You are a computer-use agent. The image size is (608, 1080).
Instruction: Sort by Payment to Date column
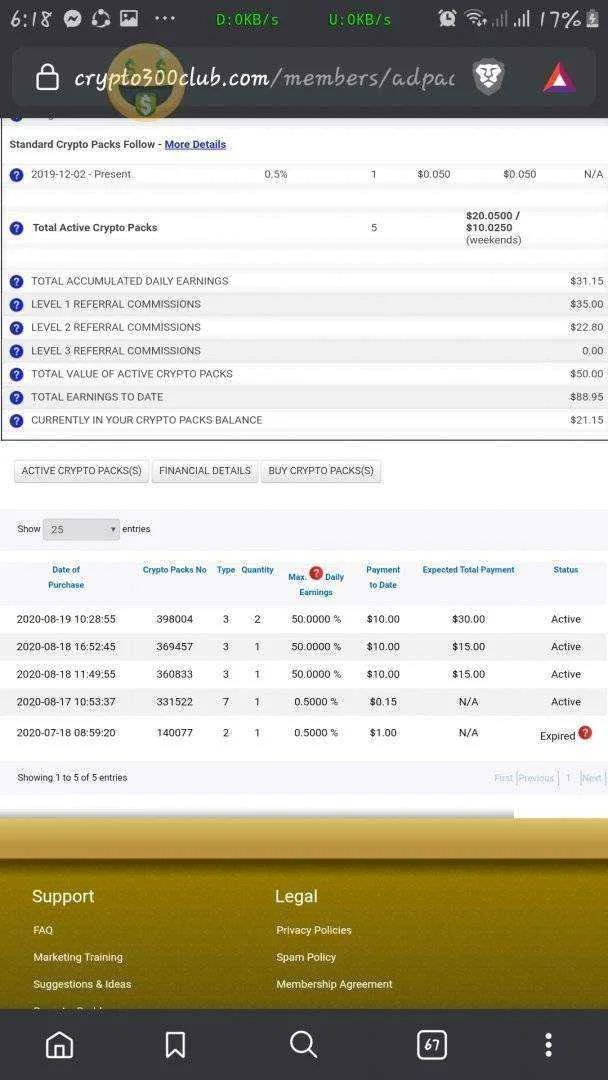coord(383,577)
